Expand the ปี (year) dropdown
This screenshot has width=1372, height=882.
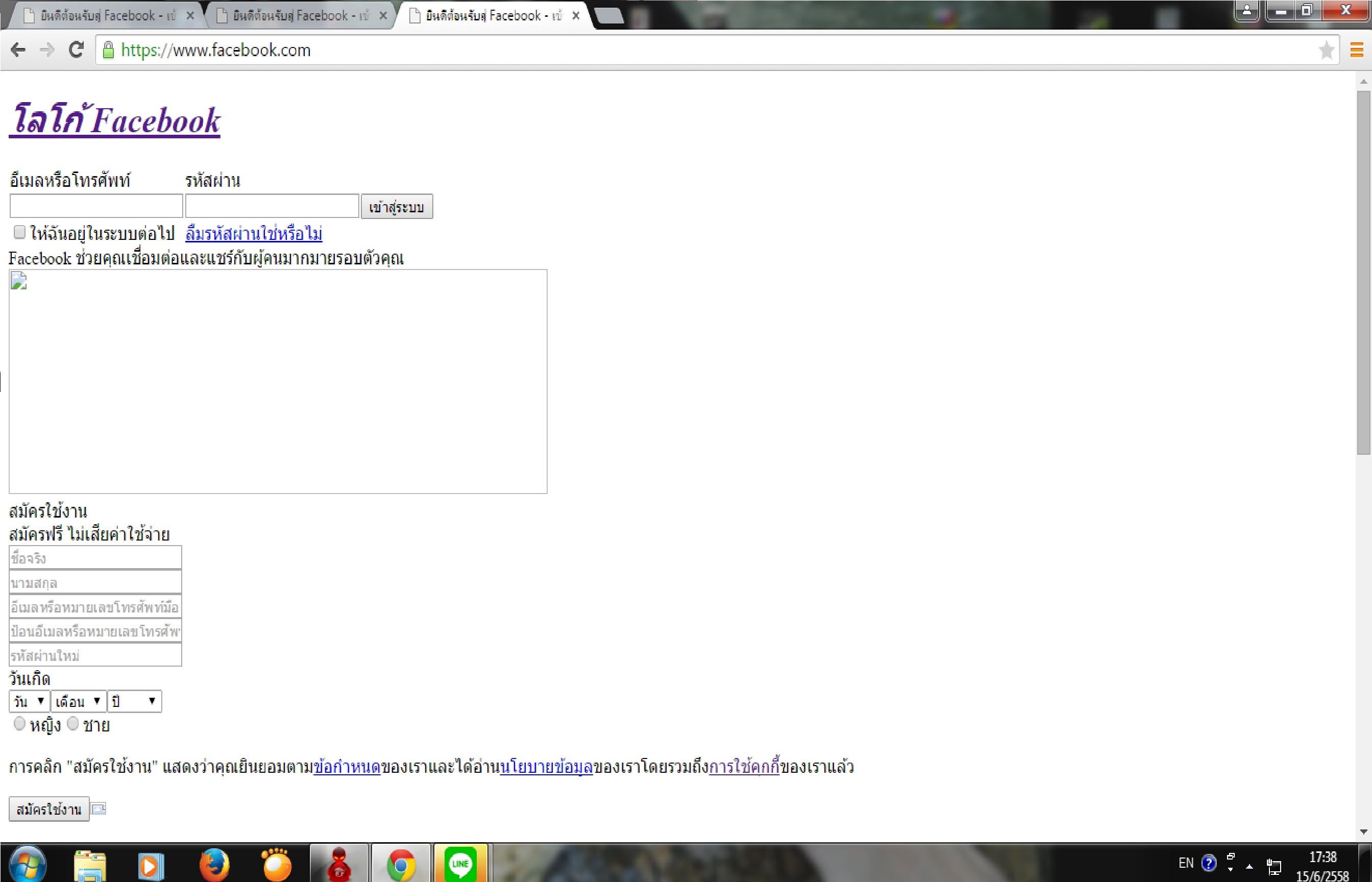point(135,701)
